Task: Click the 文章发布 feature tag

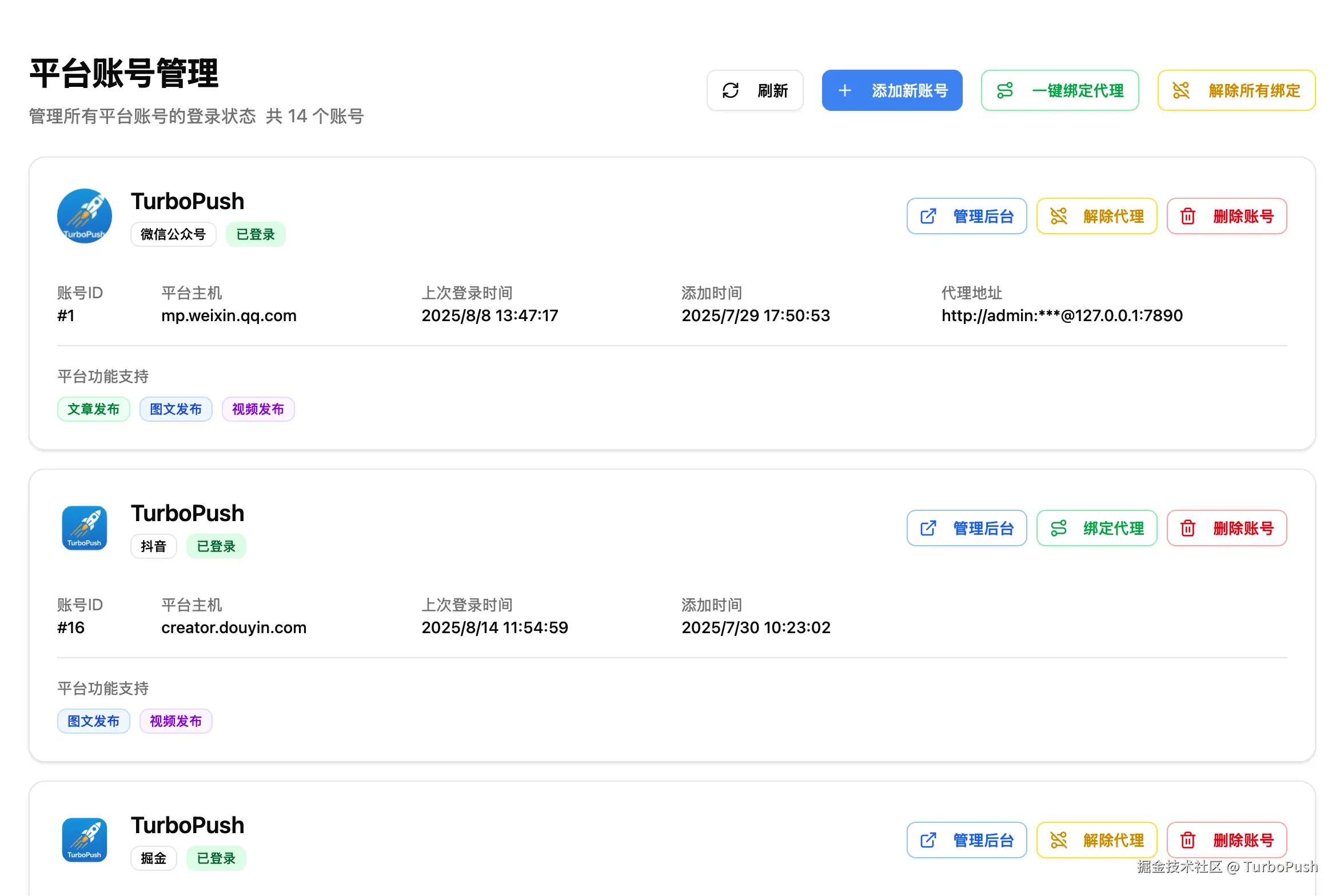Action: 94,409
